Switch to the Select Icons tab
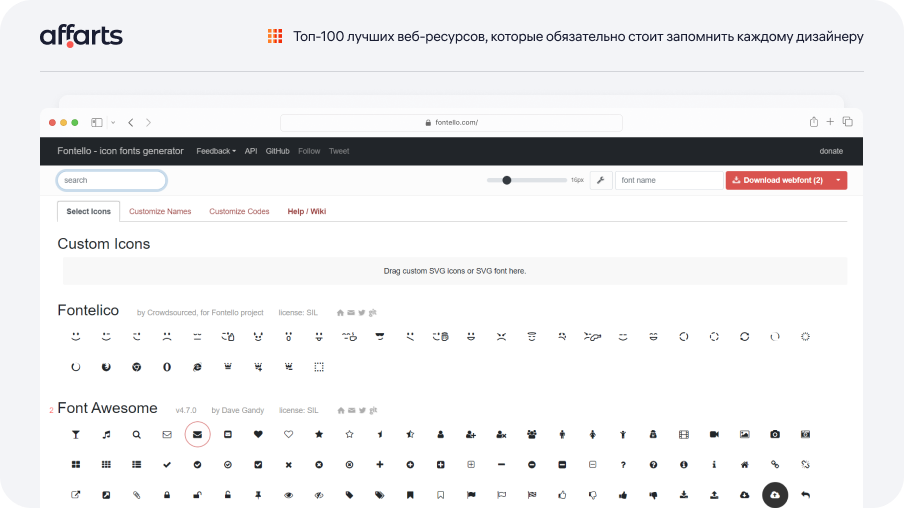 click(88, 212)
